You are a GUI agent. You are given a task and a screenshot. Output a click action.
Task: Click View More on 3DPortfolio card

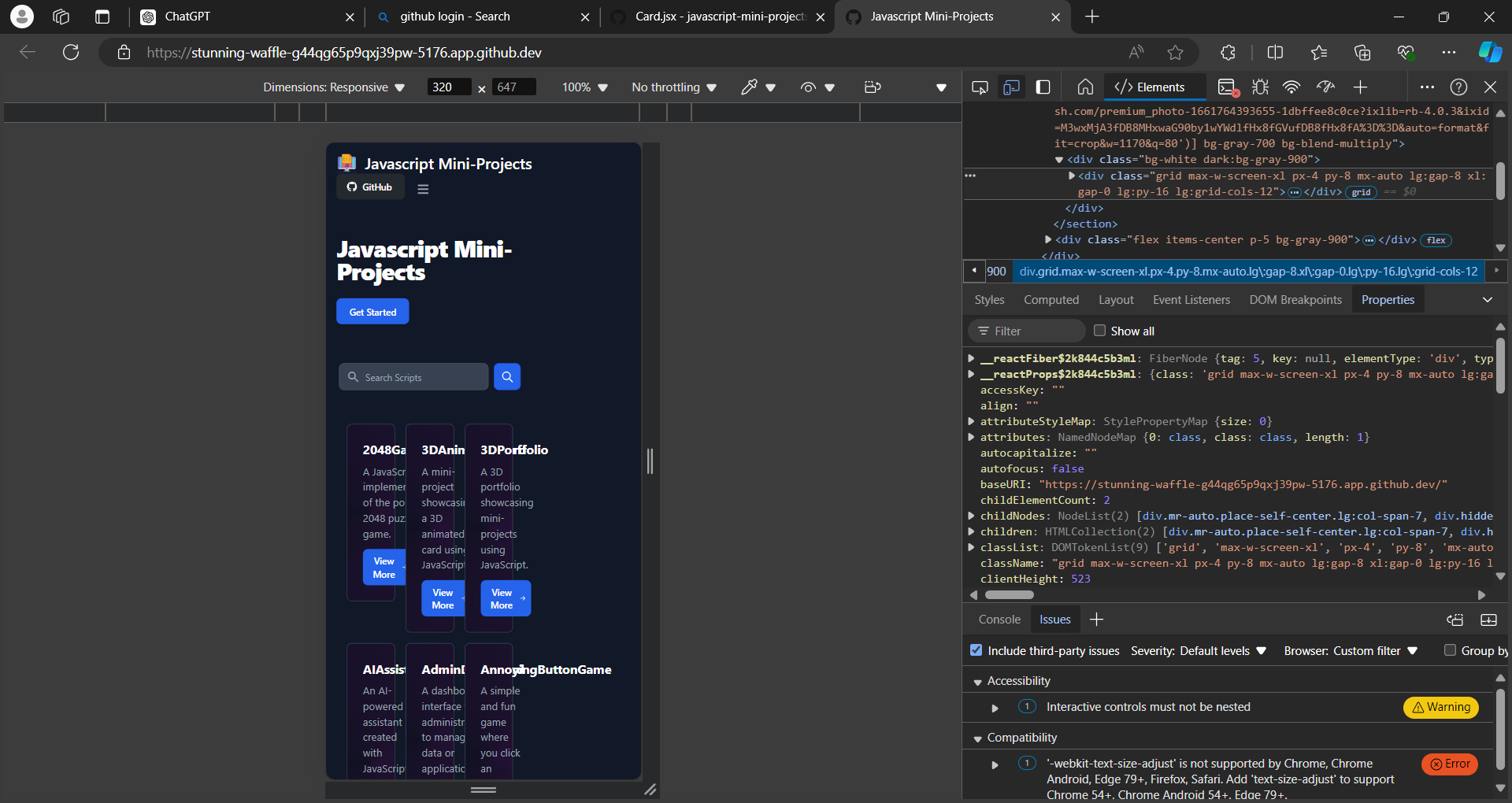click(506, 599)
